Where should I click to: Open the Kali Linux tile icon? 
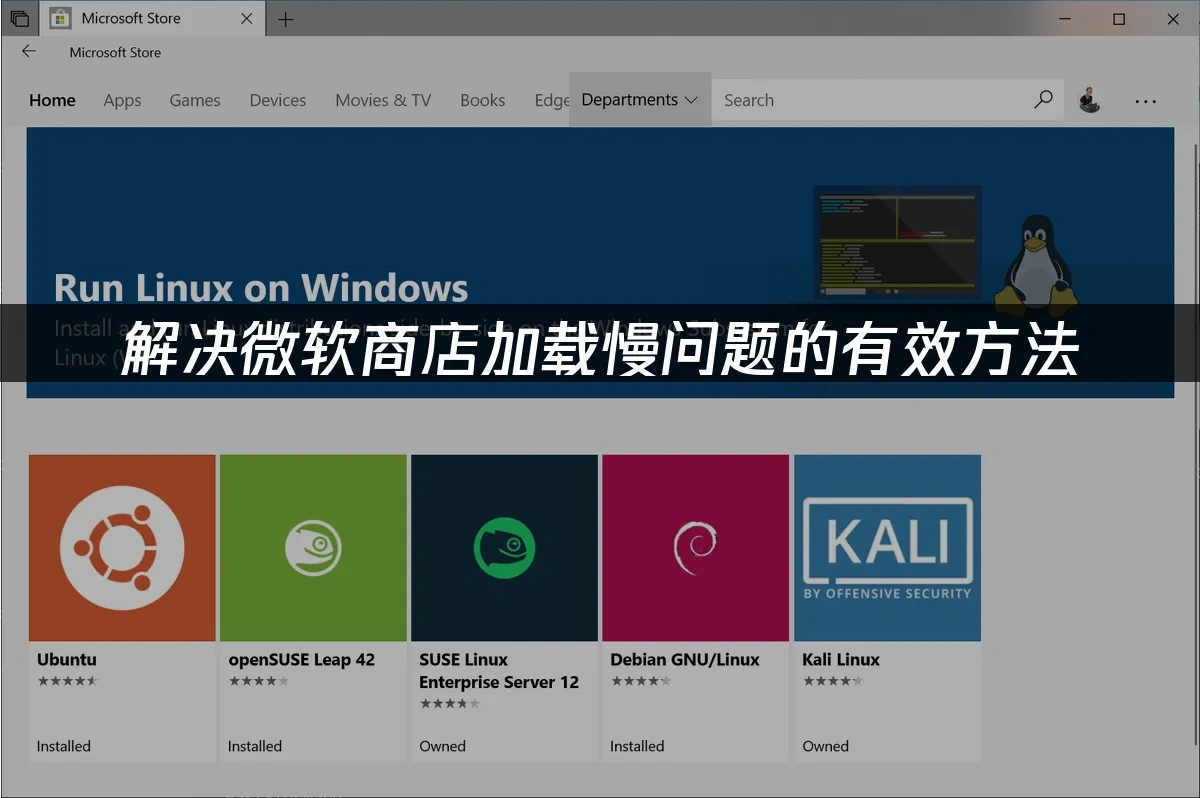coord(887,547)
